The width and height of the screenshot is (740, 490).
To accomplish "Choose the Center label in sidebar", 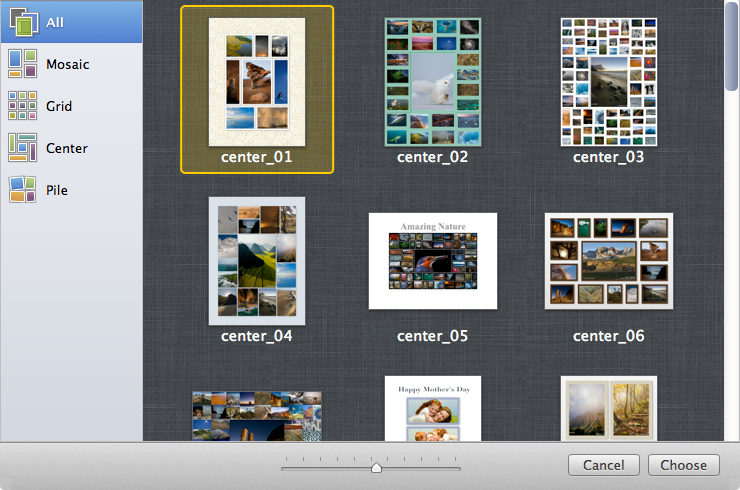I will point(67,148).
